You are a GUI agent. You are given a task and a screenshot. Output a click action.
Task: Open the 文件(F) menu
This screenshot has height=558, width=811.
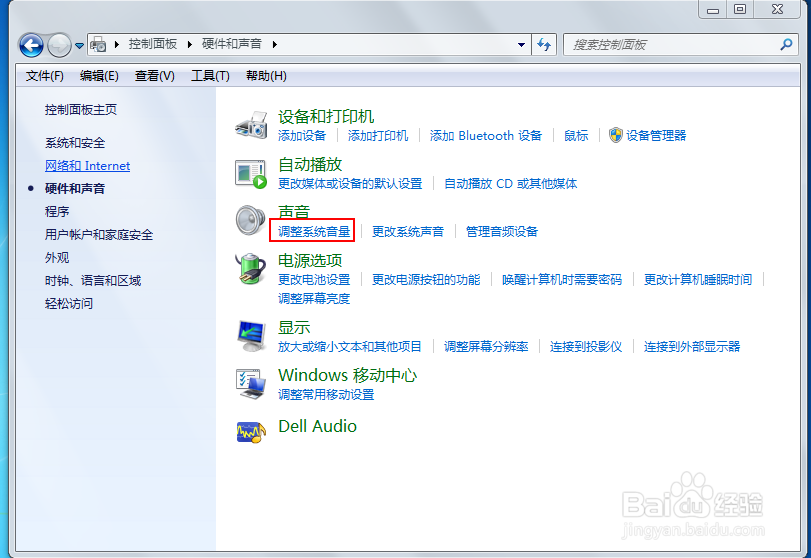pos(44,76)
